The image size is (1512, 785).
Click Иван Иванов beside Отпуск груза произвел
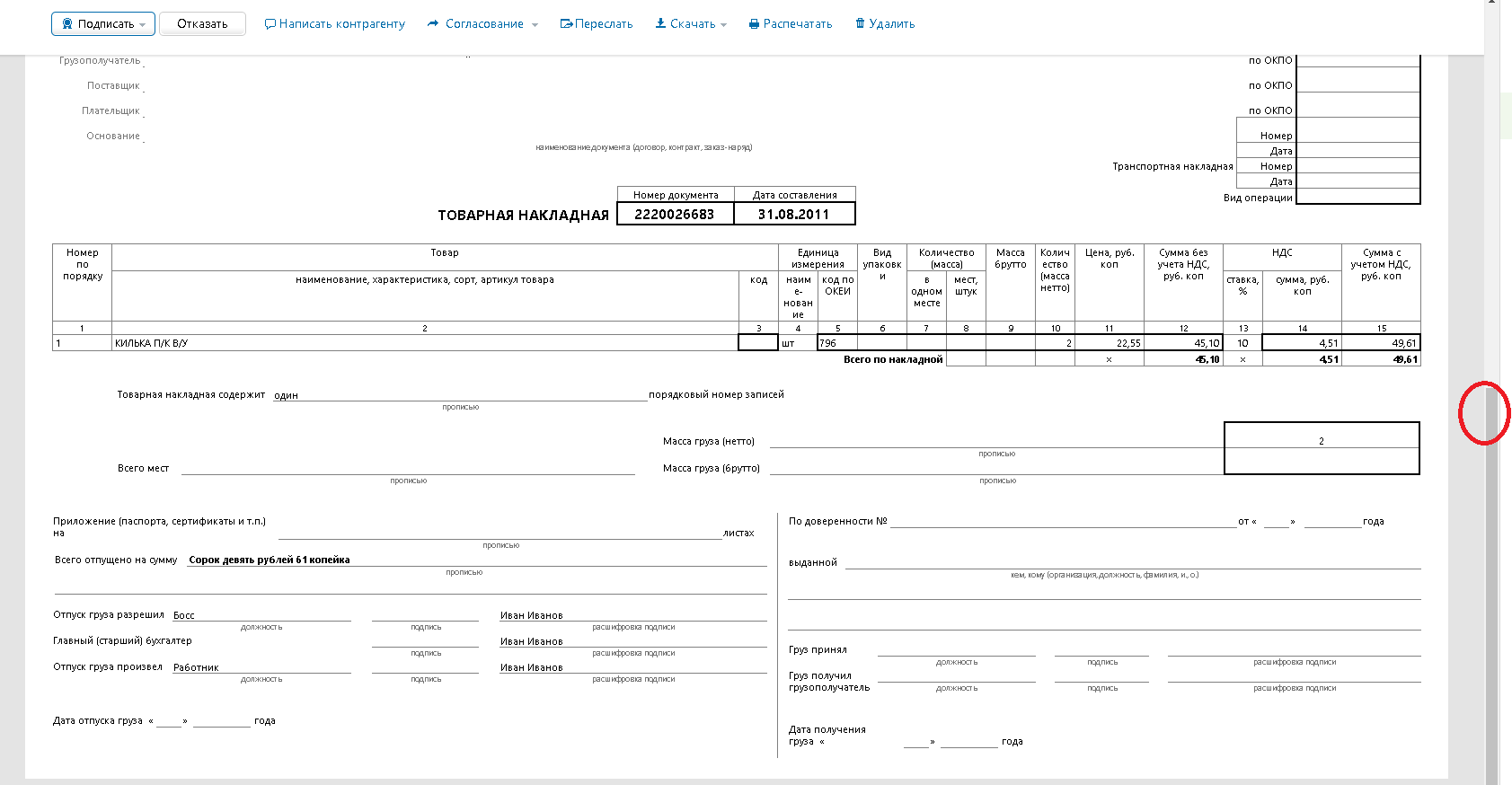point(532,667)
